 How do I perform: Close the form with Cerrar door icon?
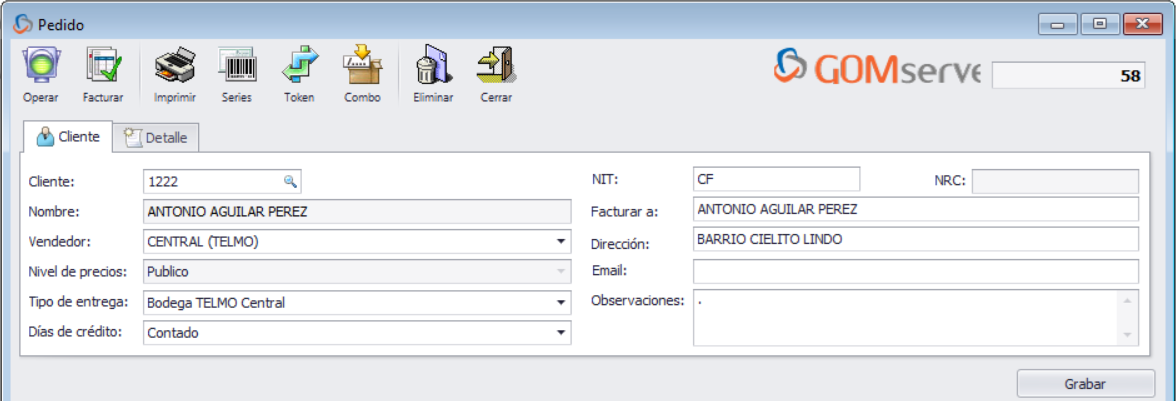[x=496, y=66]
